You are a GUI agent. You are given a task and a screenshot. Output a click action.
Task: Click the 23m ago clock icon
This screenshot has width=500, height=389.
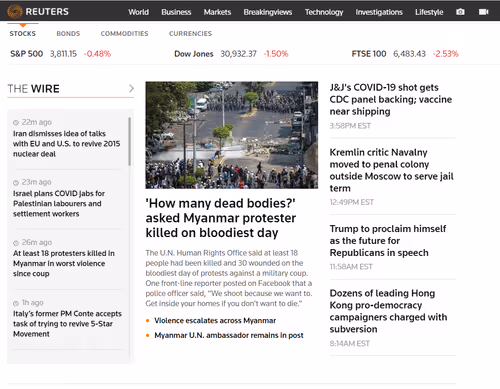click(x=16, y=183)
